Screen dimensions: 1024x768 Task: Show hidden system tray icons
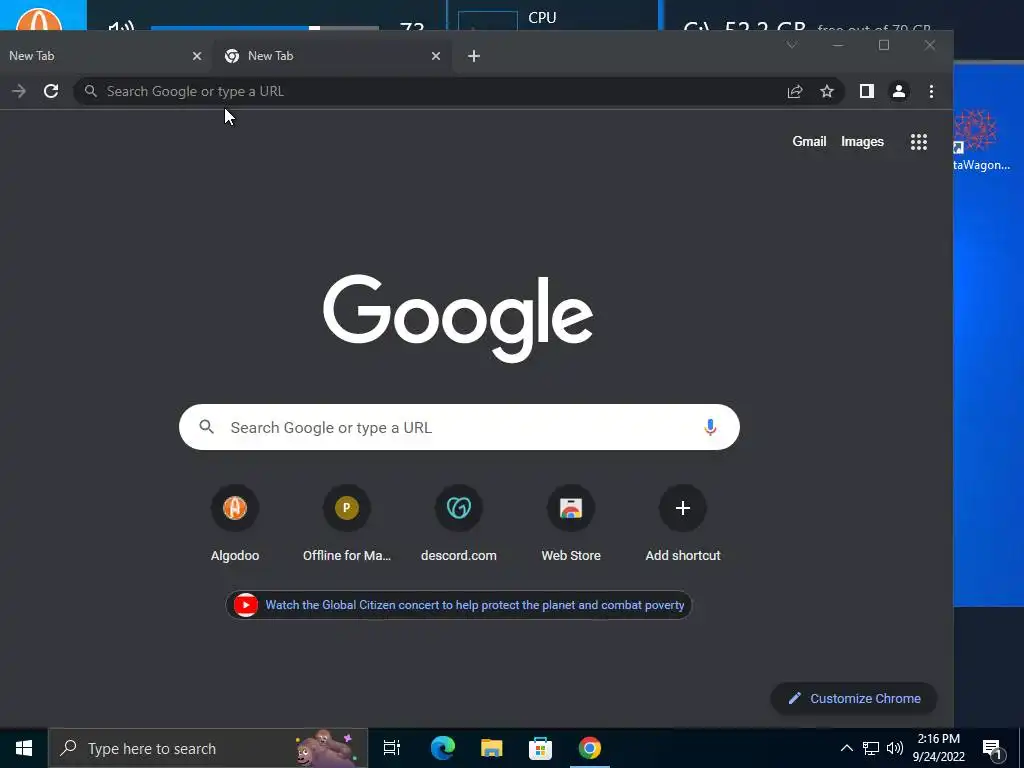pyautogui.click(x=846, y=748)
